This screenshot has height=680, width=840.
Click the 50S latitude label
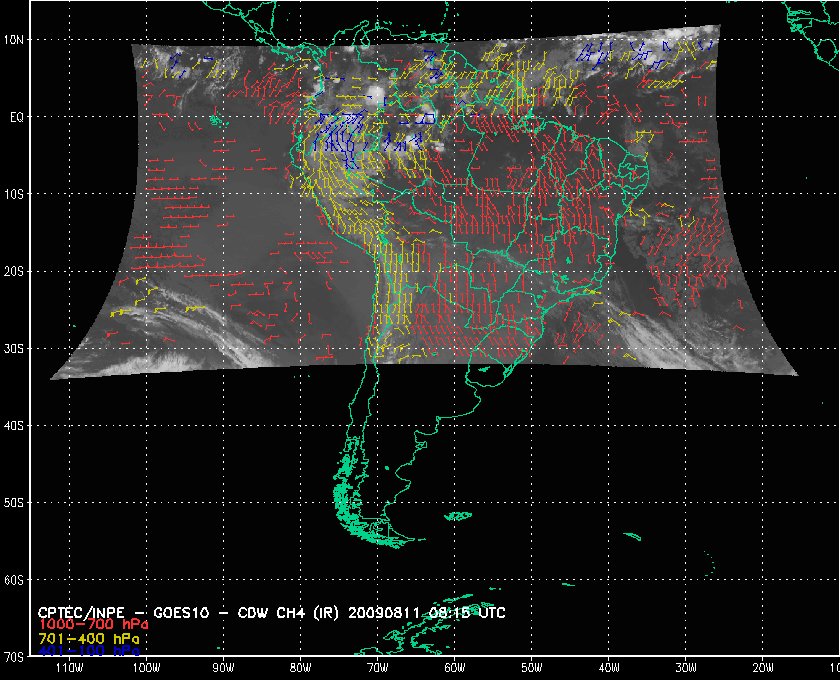(13, 503)
